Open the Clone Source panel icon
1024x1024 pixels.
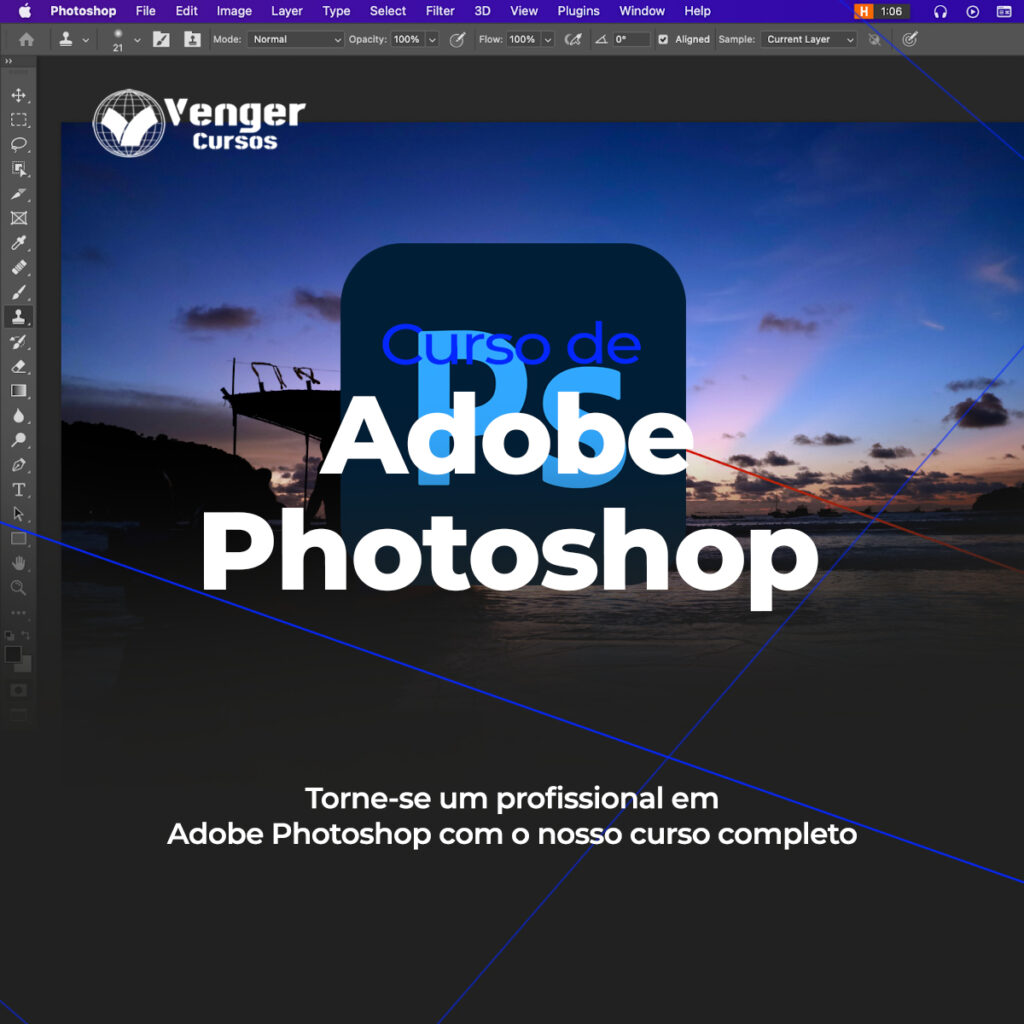(x=192, y=40)
